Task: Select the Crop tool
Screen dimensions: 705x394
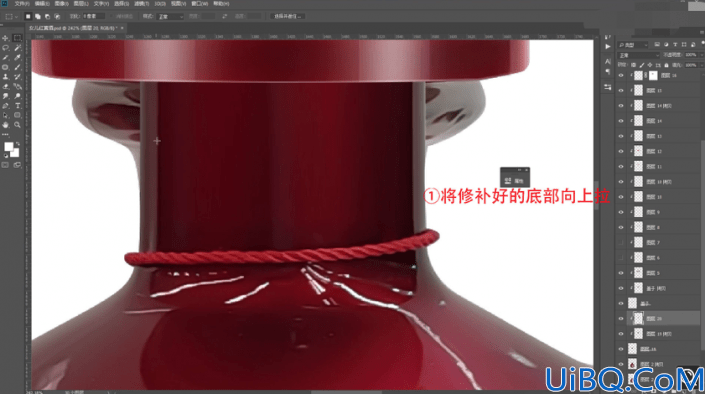Action: pyautogui.click(x=5, y=58)
